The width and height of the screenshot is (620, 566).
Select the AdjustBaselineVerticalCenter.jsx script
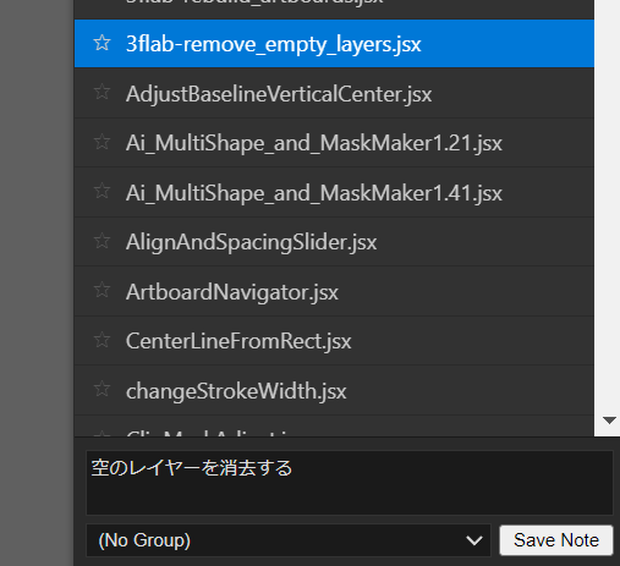pos(334,93)
